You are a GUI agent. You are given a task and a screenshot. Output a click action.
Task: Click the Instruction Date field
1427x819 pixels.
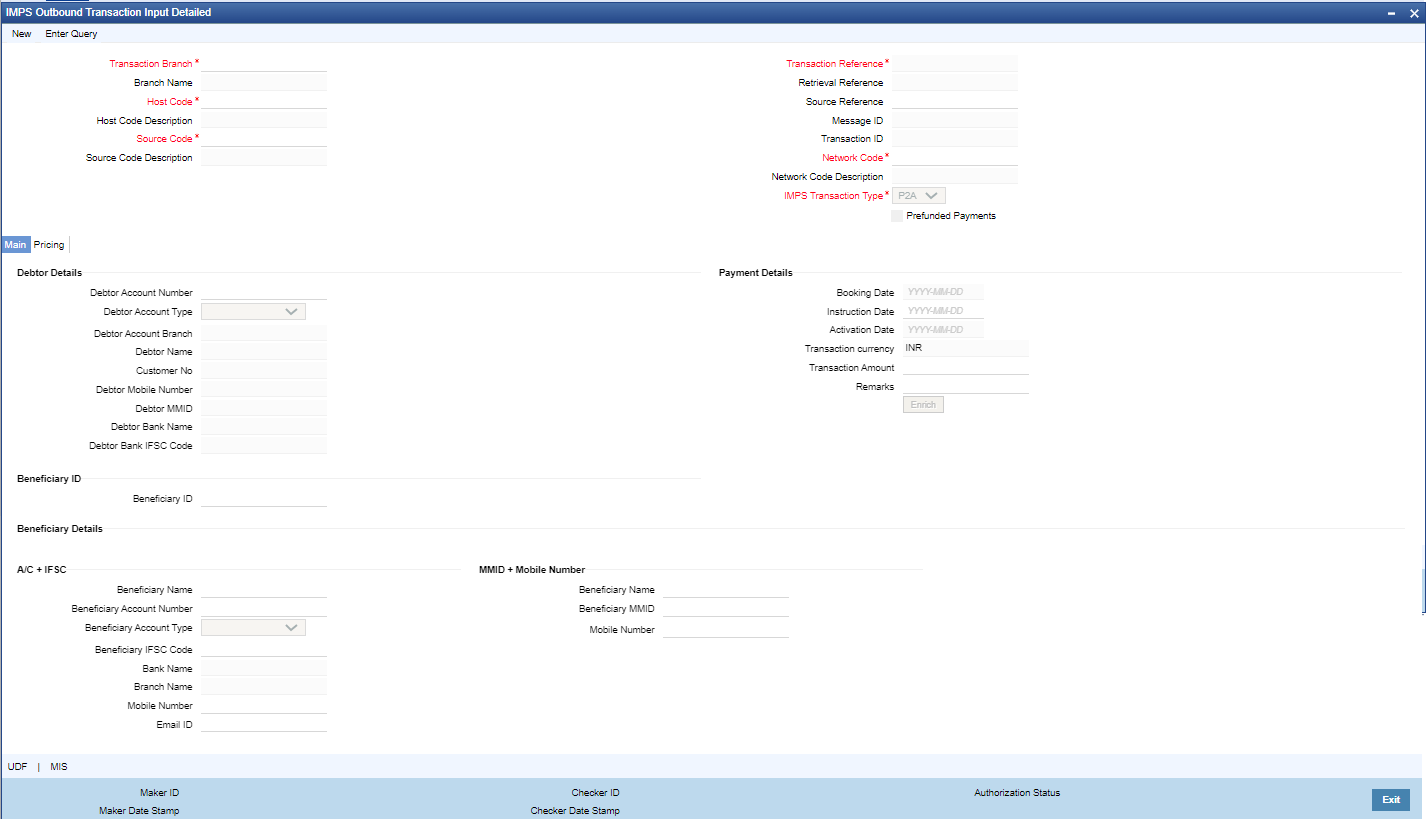pos(944,311)
